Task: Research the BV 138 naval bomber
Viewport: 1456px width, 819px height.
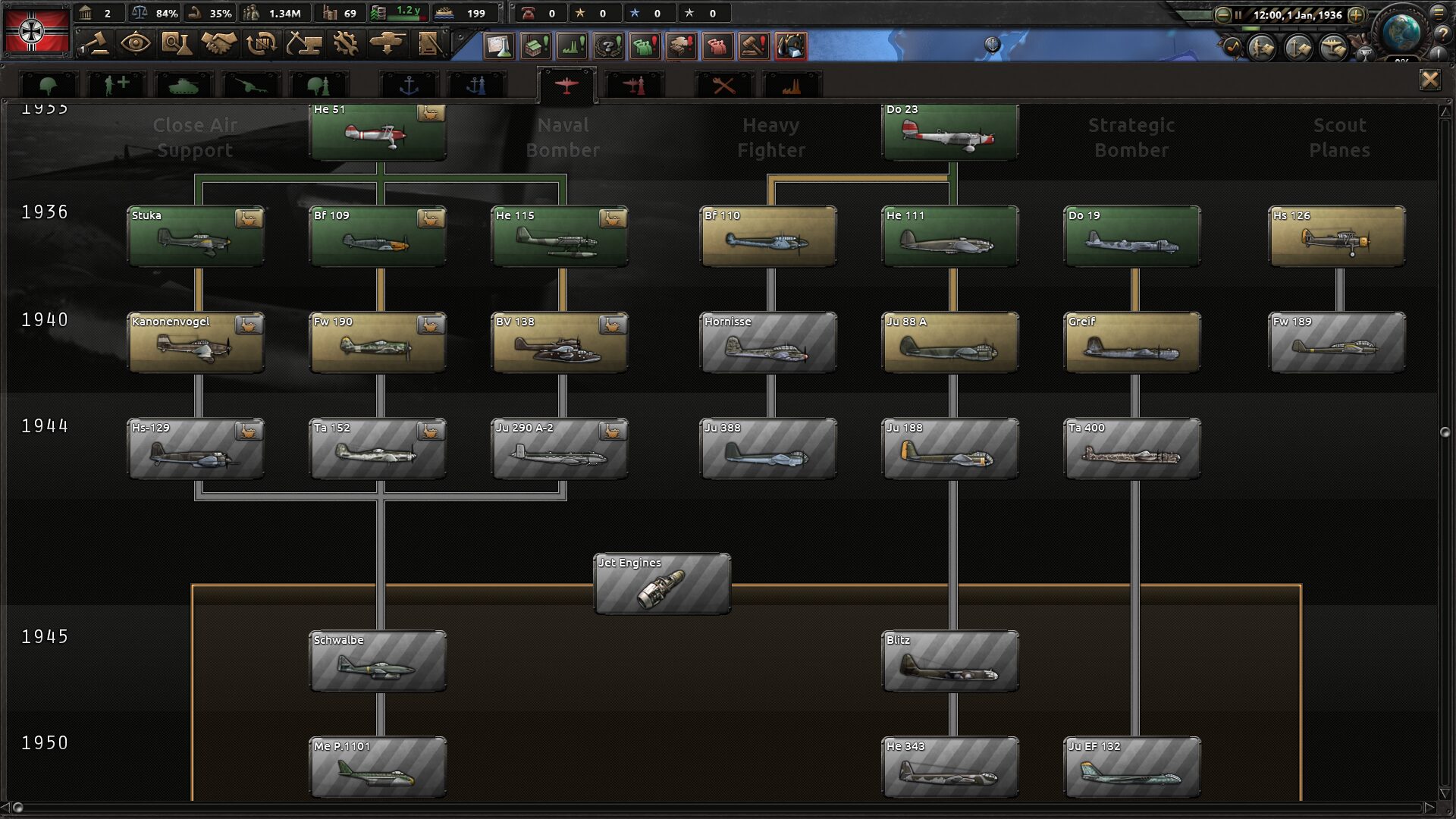Action: [x=560, y=342]
